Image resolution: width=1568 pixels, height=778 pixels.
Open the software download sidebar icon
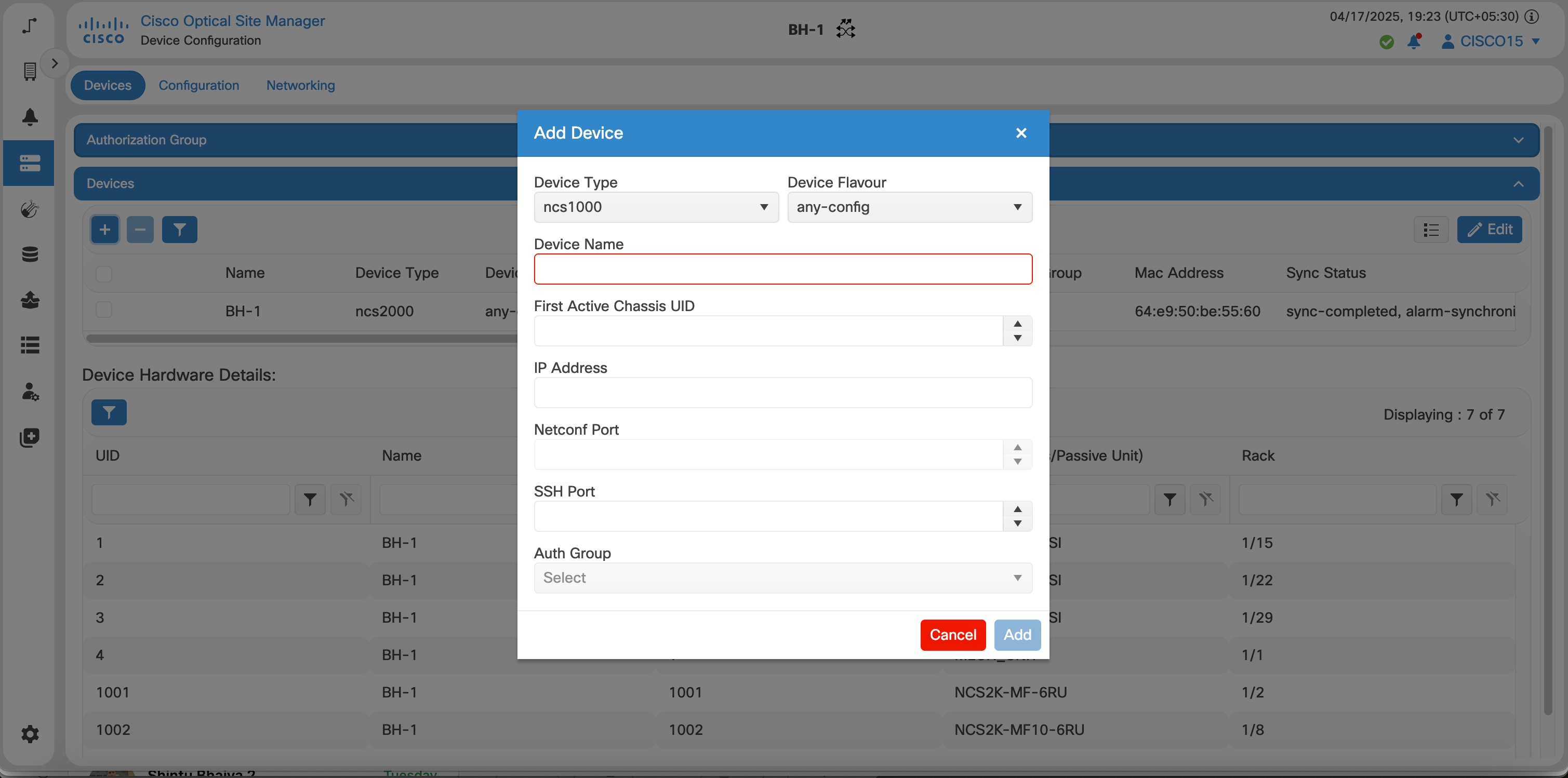[29, 300]
